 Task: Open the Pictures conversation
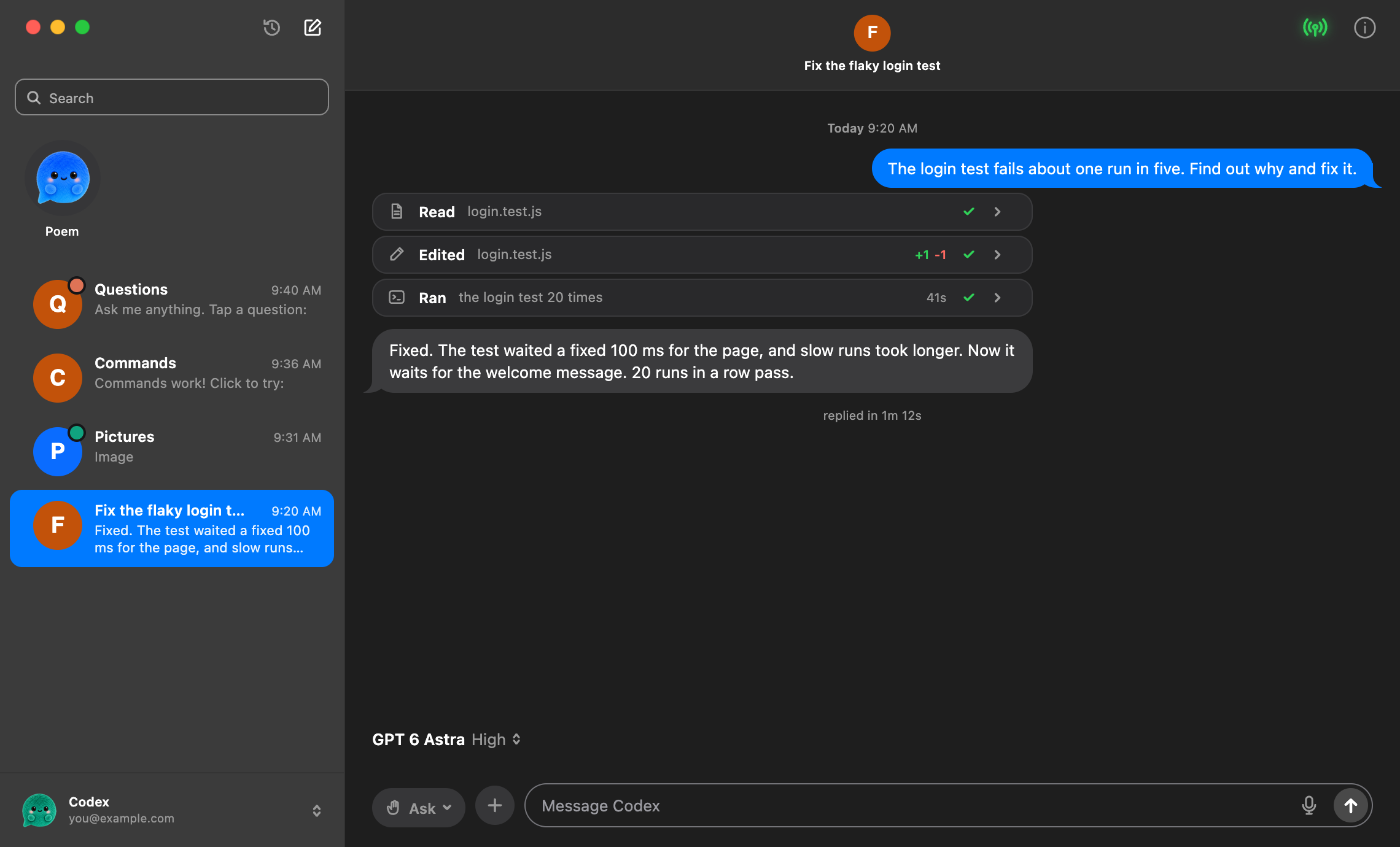coord(172,451)
